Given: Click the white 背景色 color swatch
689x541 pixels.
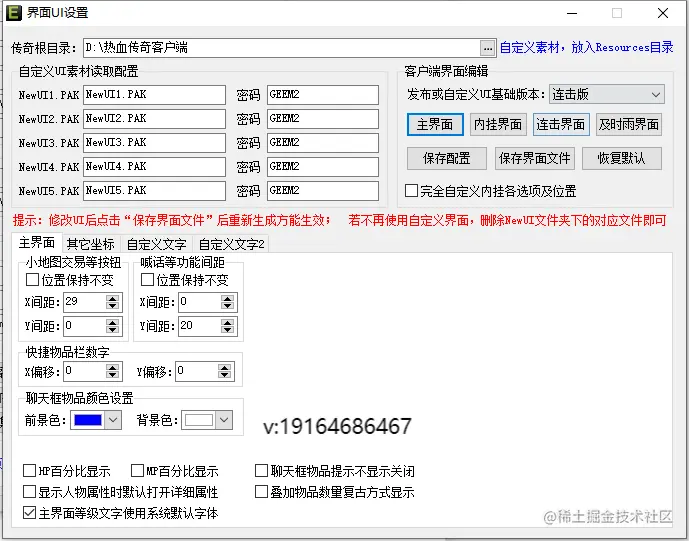Looking at the screenshot, I should coord(199,420).
